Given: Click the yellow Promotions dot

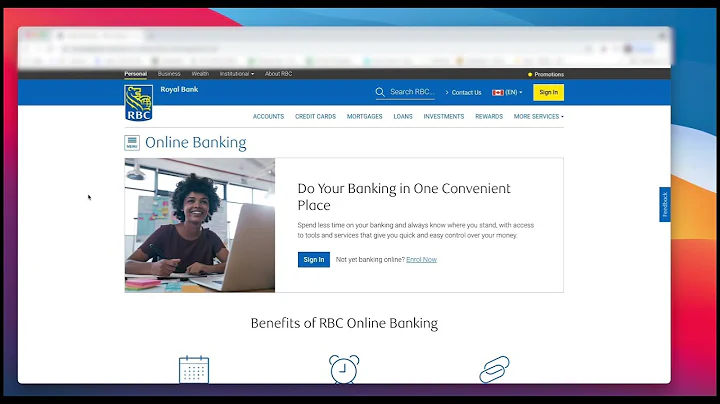Looking at the screenshot, I should 530,74.
